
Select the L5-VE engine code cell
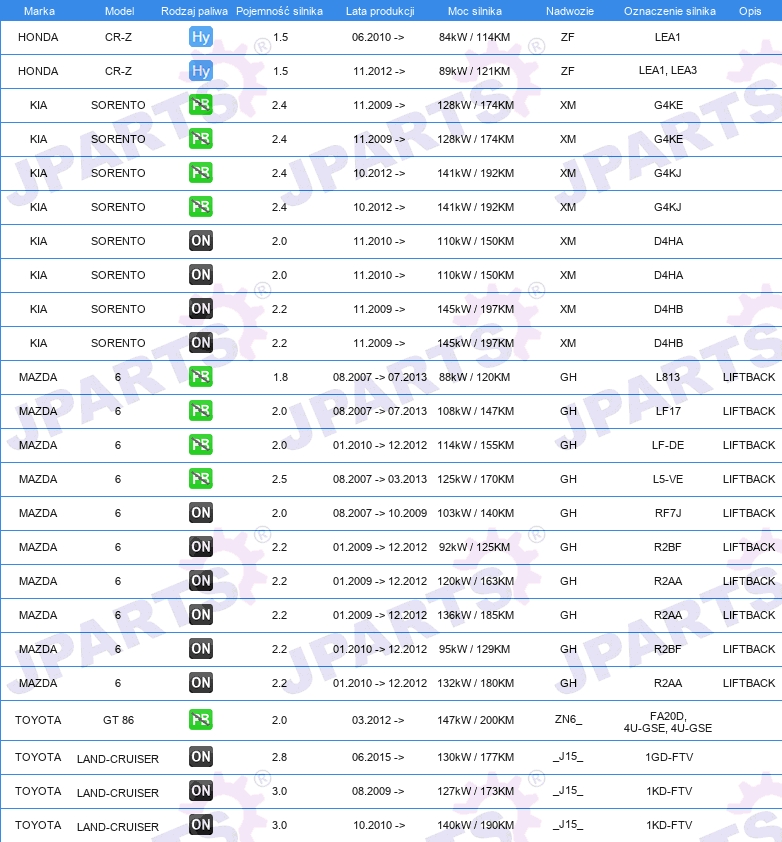click(x=668, y=479)
